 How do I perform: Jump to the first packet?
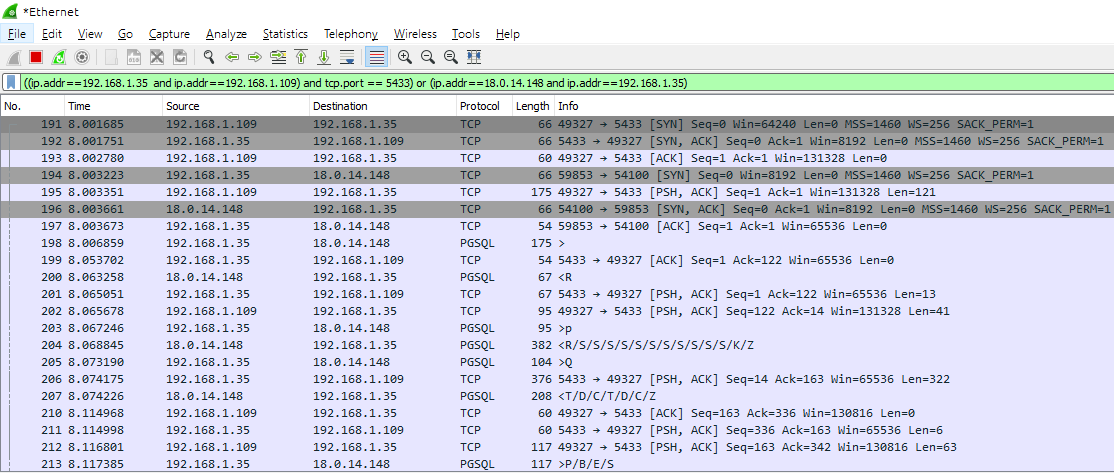pyautogui.click(x=301, y=57)
